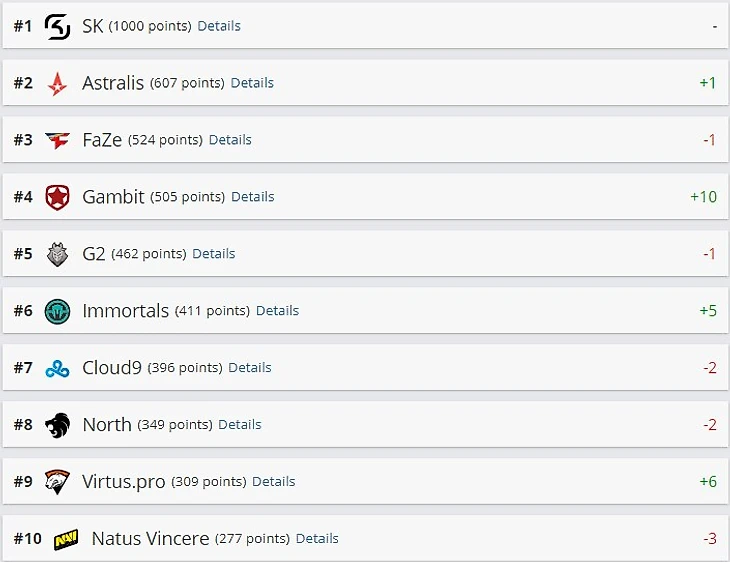Click the Virtus.pro bear logo
The image size is (730, 562).
[x=58, y=482]
